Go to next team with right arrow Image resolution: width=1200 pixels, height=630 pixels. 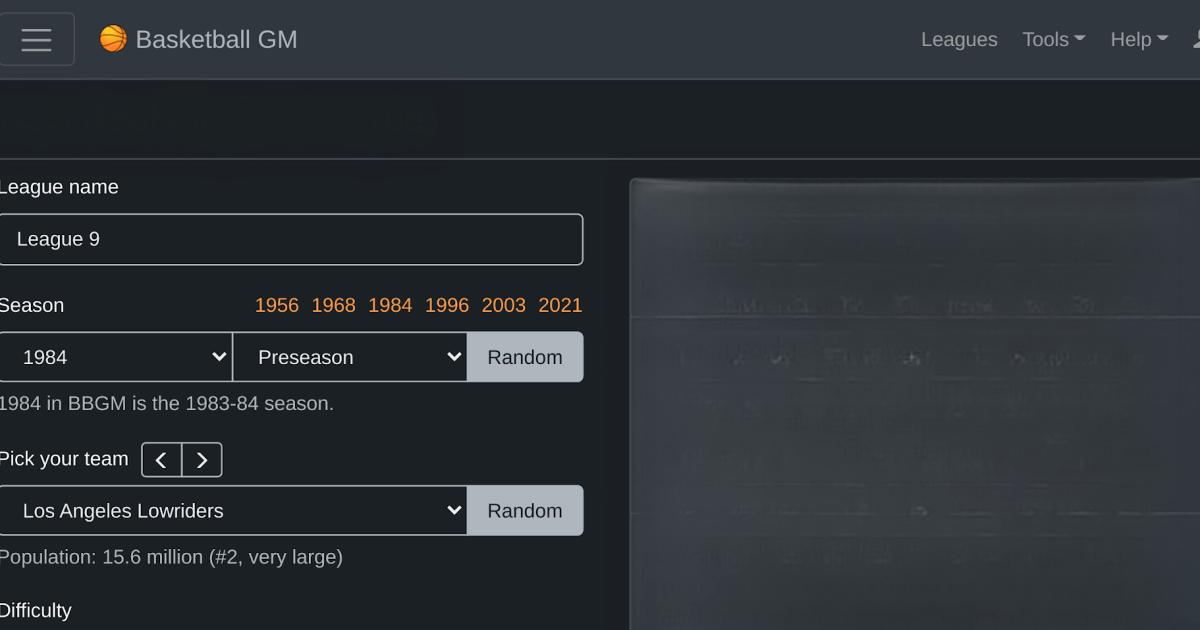pyautogui.click(x=202, y=460)
